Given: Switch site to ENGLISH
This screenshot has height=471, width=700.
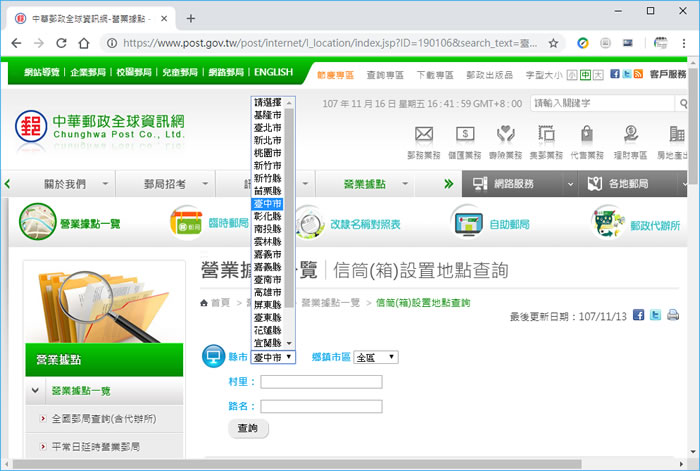Looking at the screenshot, I should (274, 72).
